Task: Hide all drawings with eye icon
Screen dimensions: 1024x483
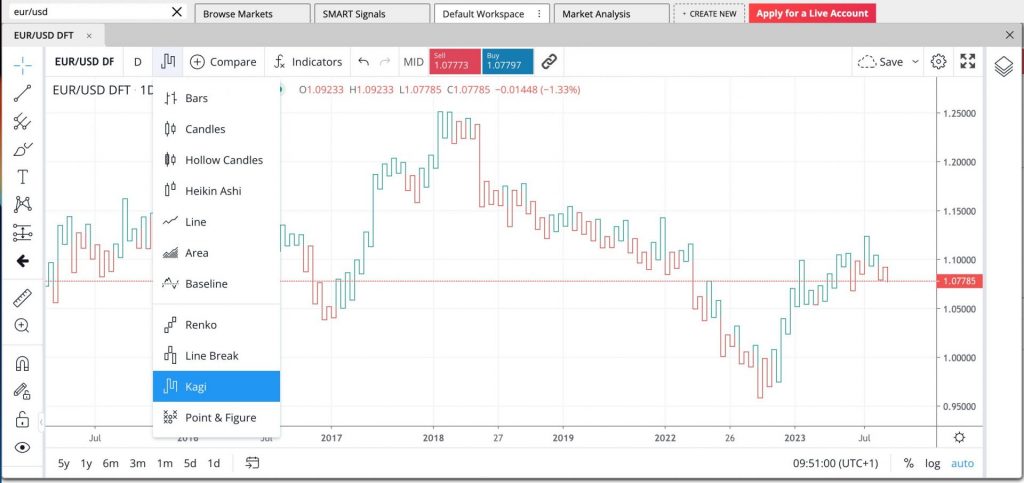Action: (x=23, y=447)
